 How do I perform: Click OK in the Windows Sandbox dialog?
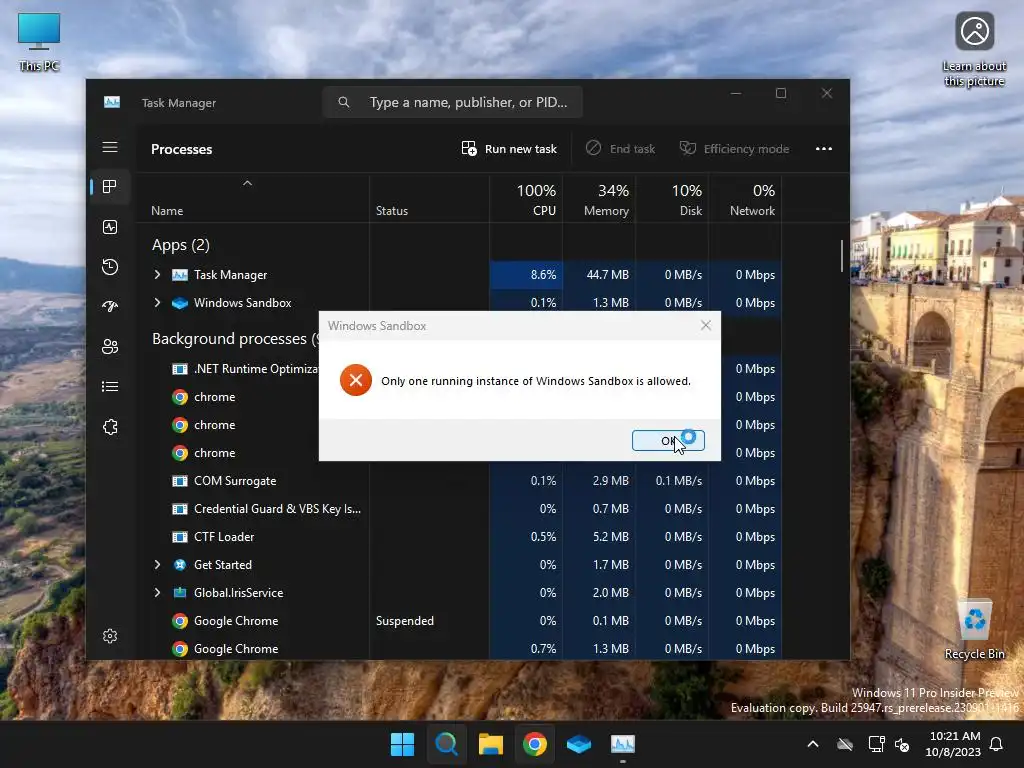click(668, 441)
